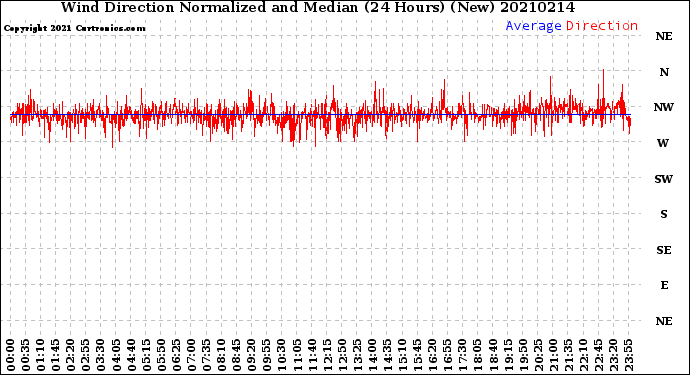Click the 11:40 time label
This screenshot has height=375, width=690.
[x=312, y=355]
